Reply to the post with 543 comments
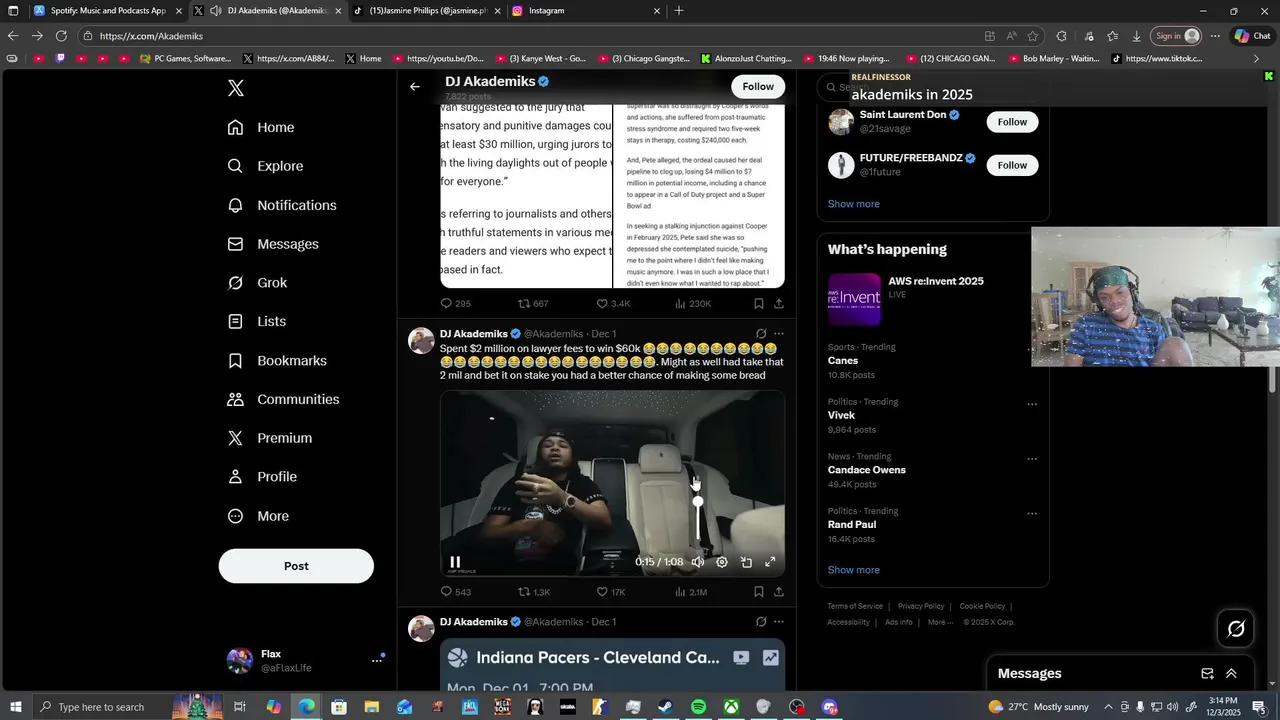This screenshot has height=720, width=1280. pyautogui.click(x=455, y=592)
